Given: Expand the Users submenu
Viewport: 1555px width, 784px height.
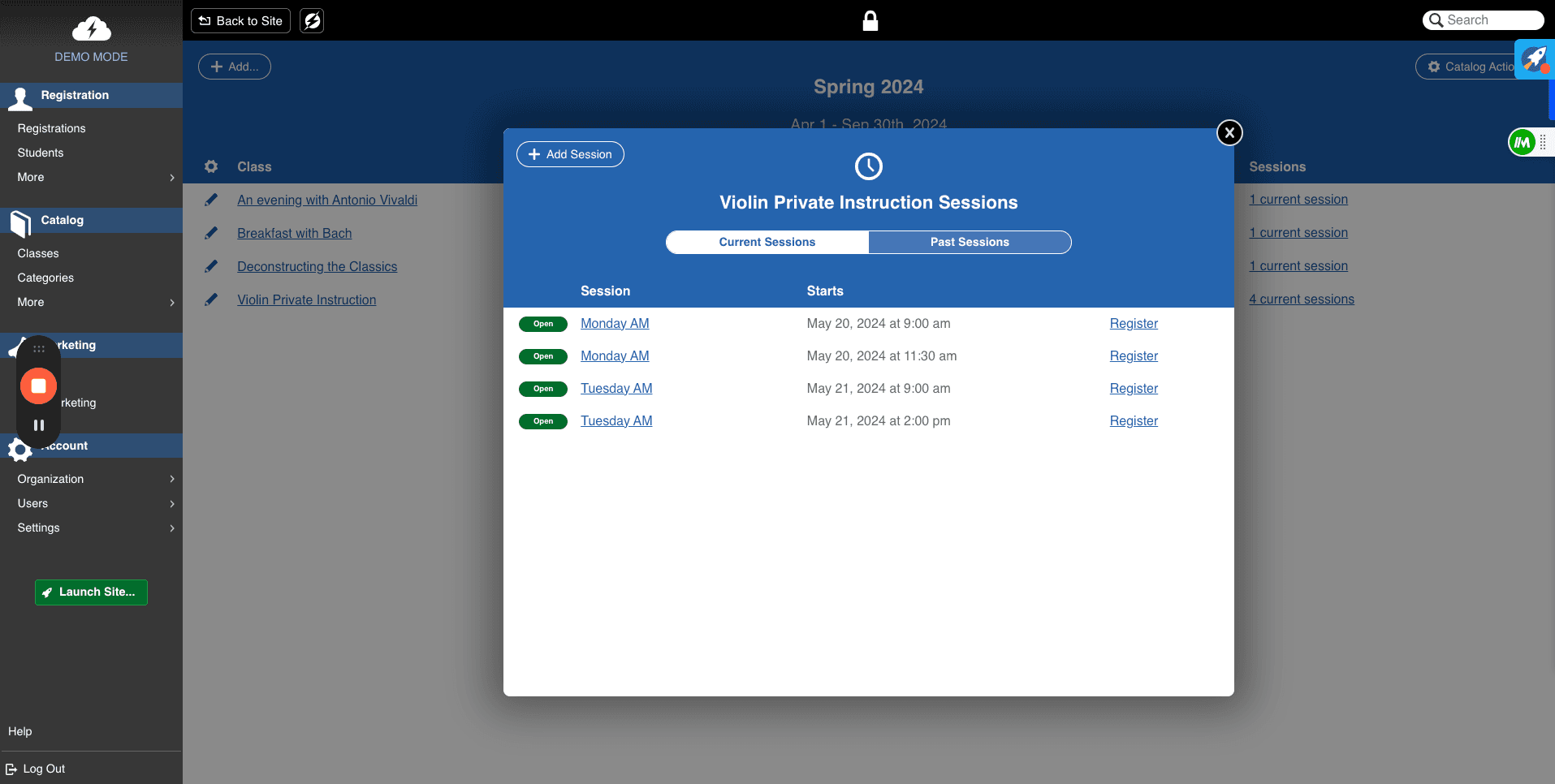Looking at the screenshot, I should click(x=91, y=503).
